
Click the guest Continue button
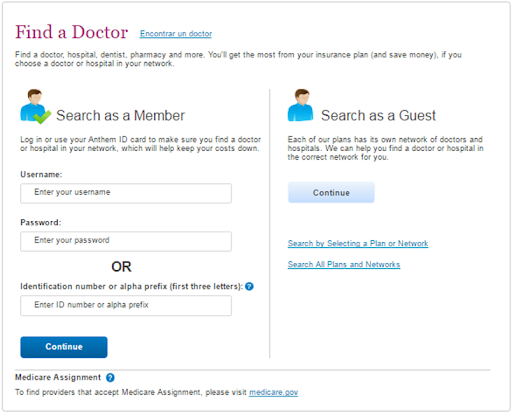coord(331,192)
